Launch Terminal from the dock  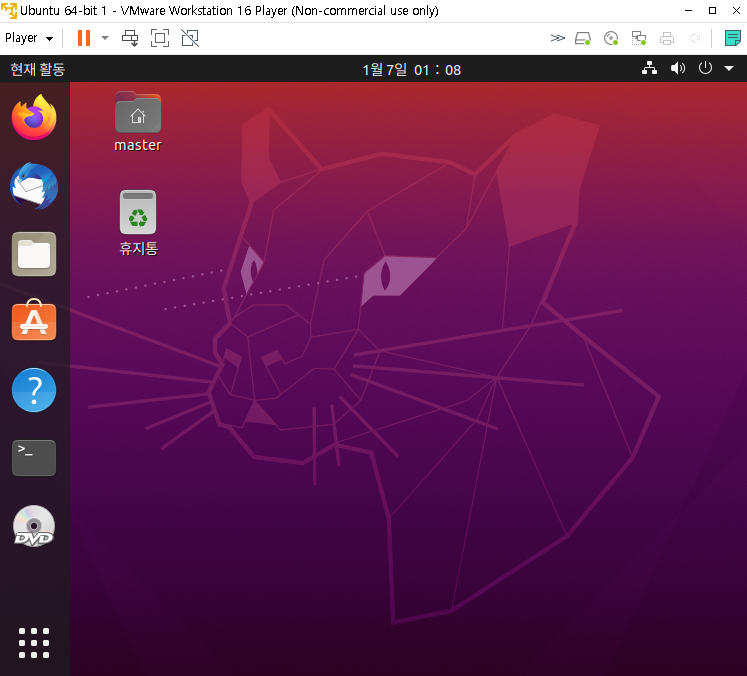pyautogui.click(x=34, y=458)
